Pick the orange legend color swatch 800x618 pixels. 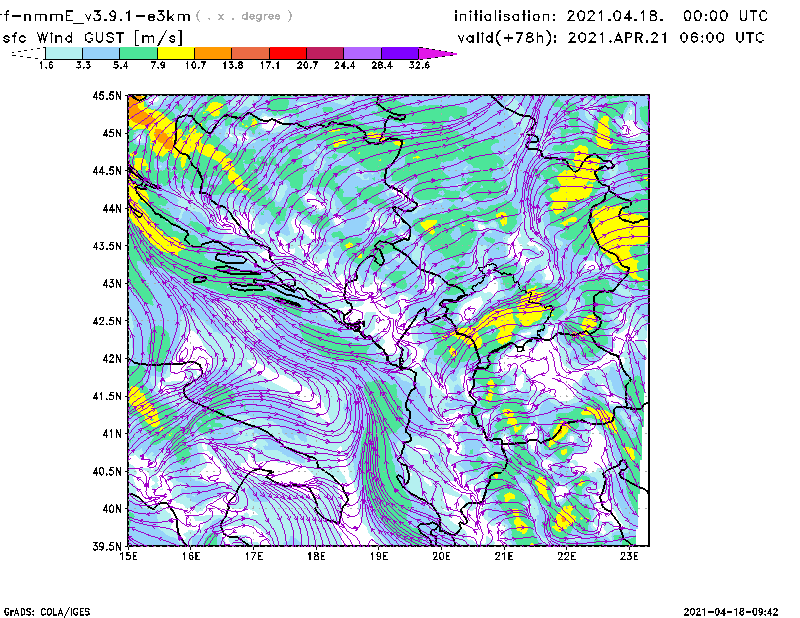213,53
